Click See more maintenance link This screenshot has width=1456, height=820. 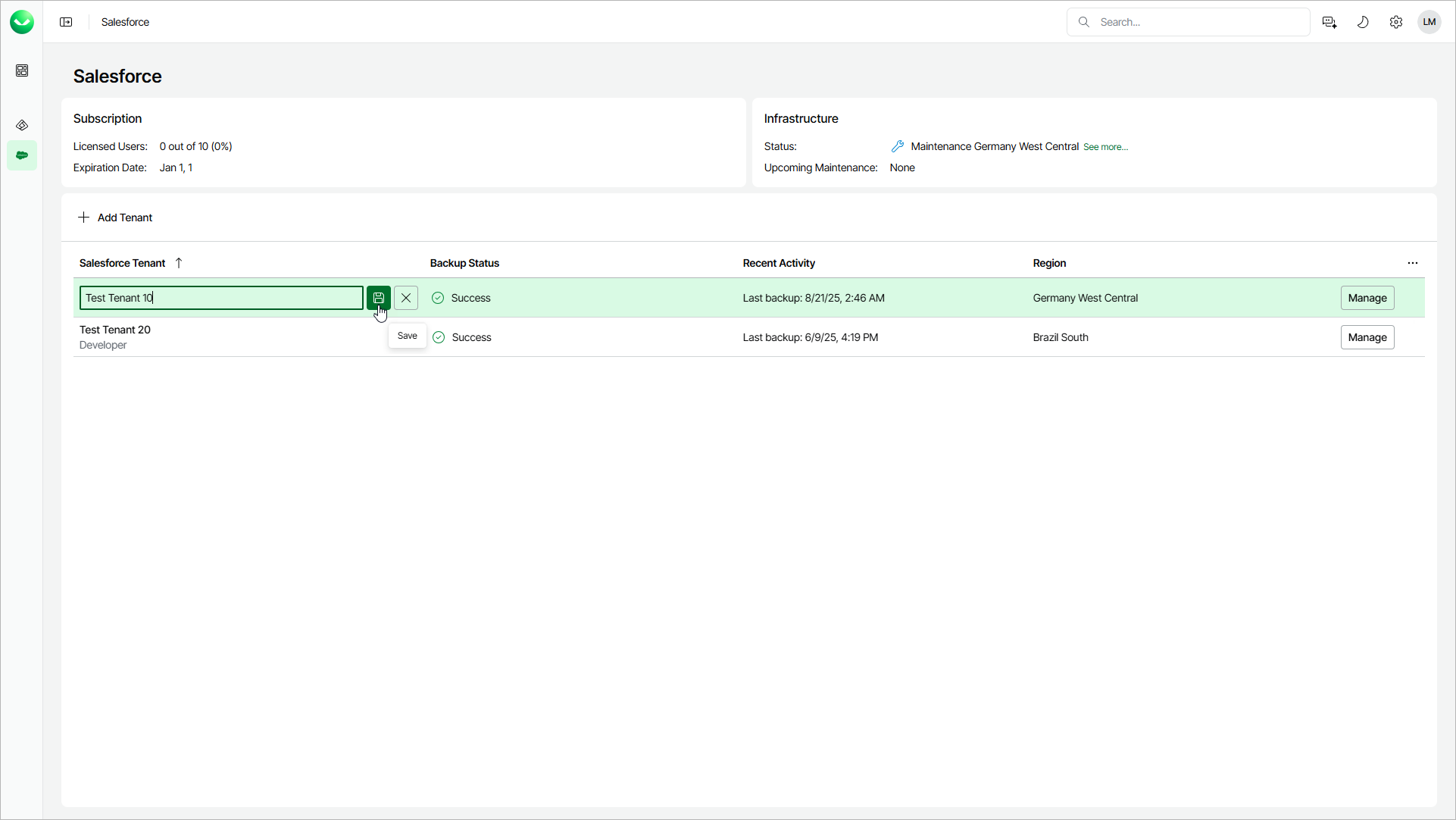tap(1105, 147)
